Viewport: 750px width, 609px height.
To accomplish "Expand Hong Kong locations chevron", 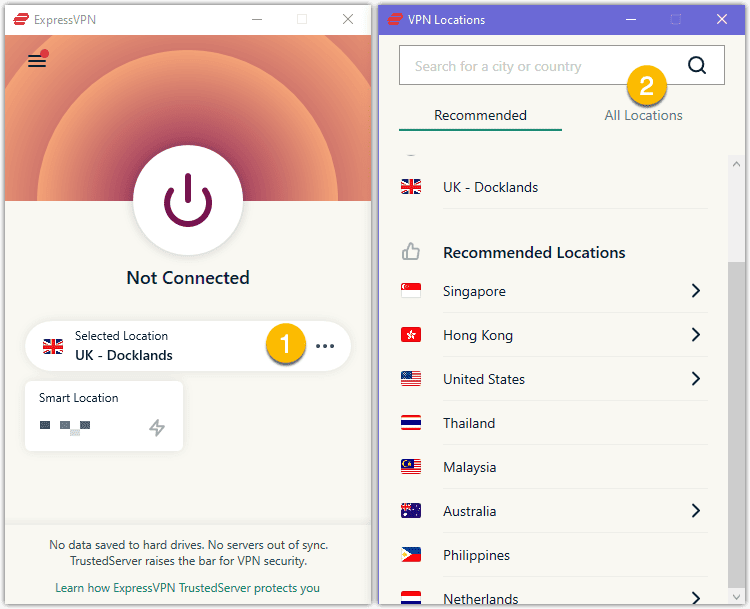I will pos(696,335).
